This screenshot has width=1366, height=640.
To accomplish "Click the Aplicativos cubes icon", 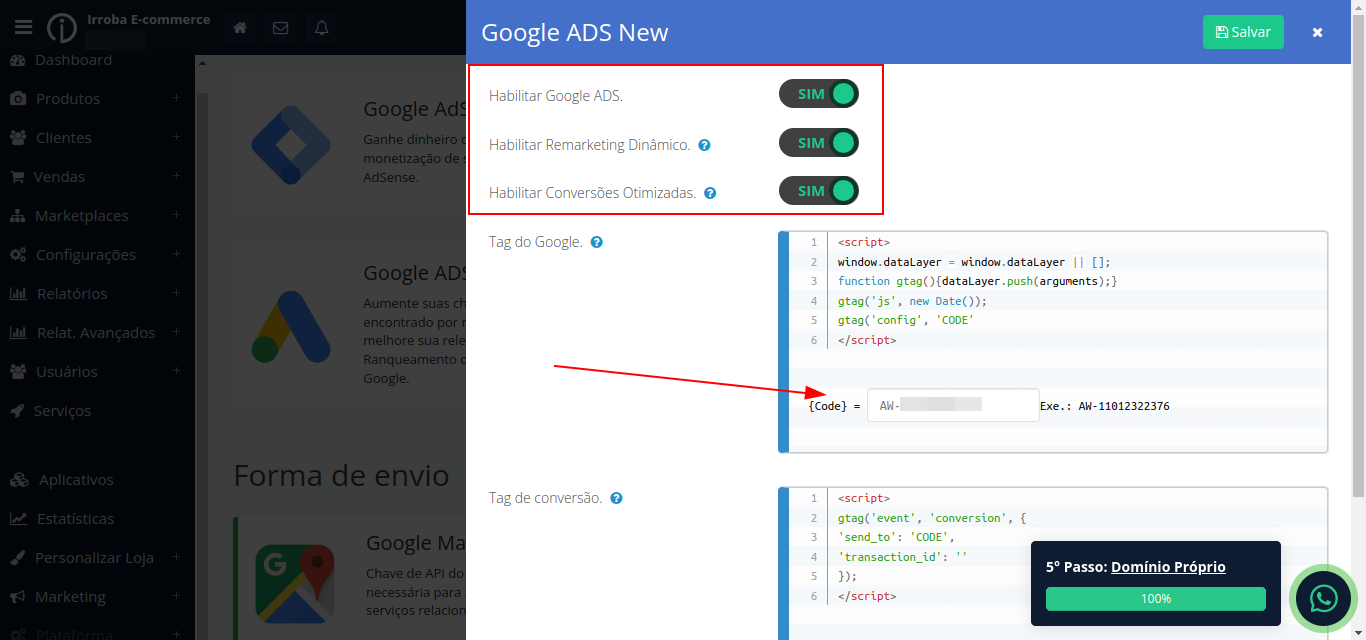I will [x=20, y=480].
